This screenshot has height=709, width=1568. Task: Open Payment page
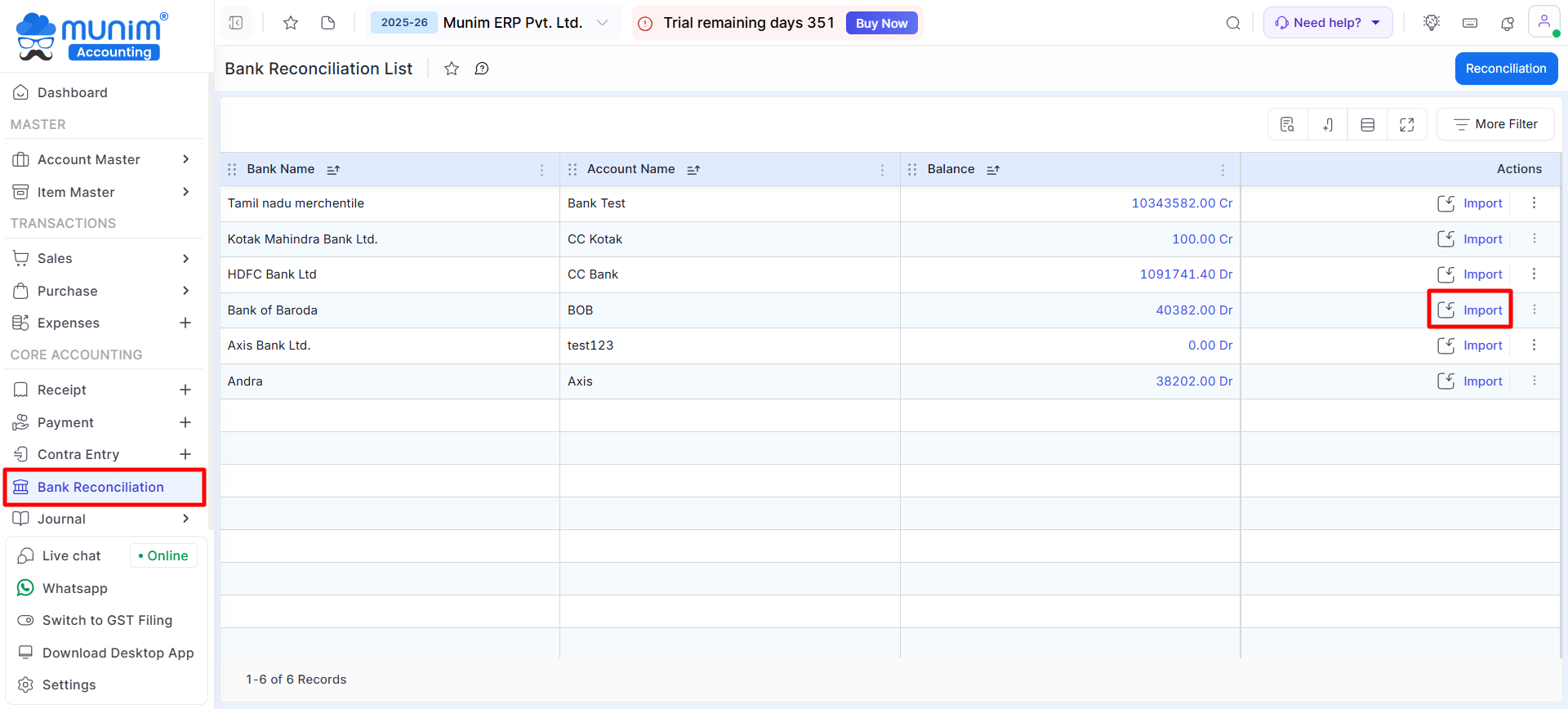(65, 422)
